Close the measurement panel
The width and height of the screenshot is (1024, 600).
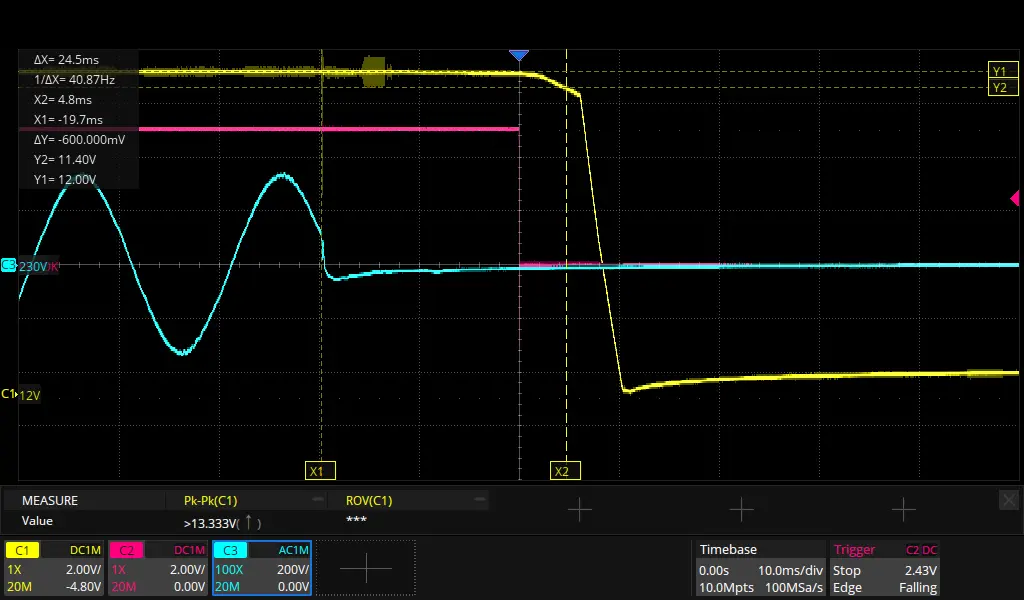1008,499
